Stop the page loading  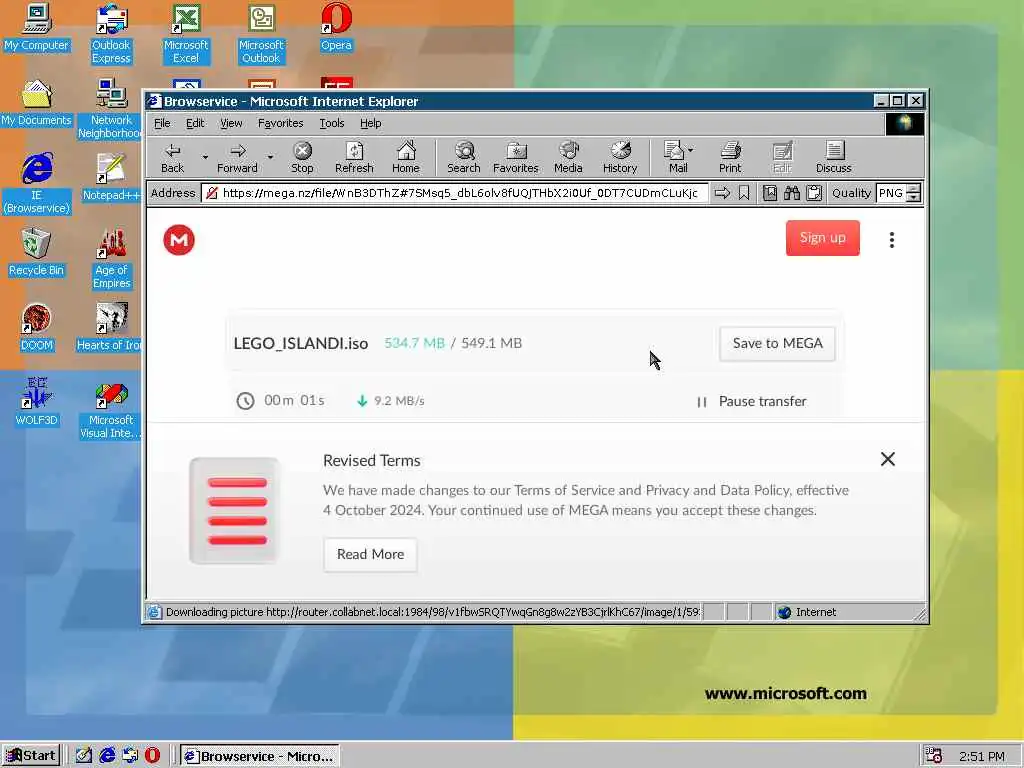[302, 157]
